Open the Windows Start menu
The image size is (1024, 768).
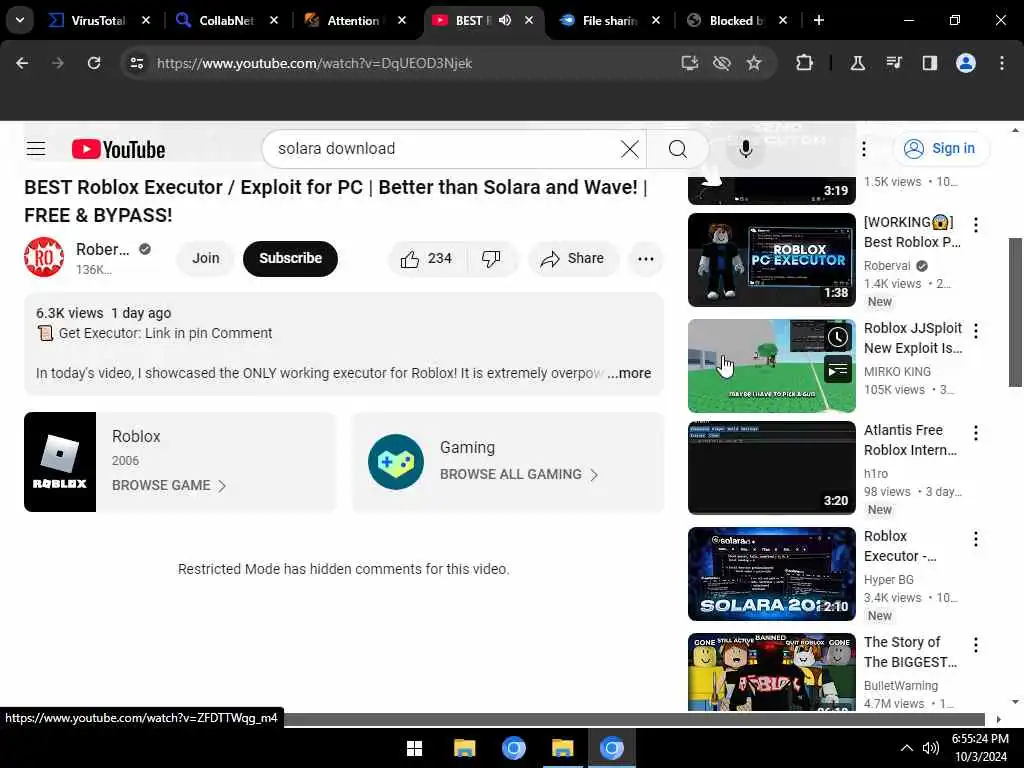coord(415,748)
